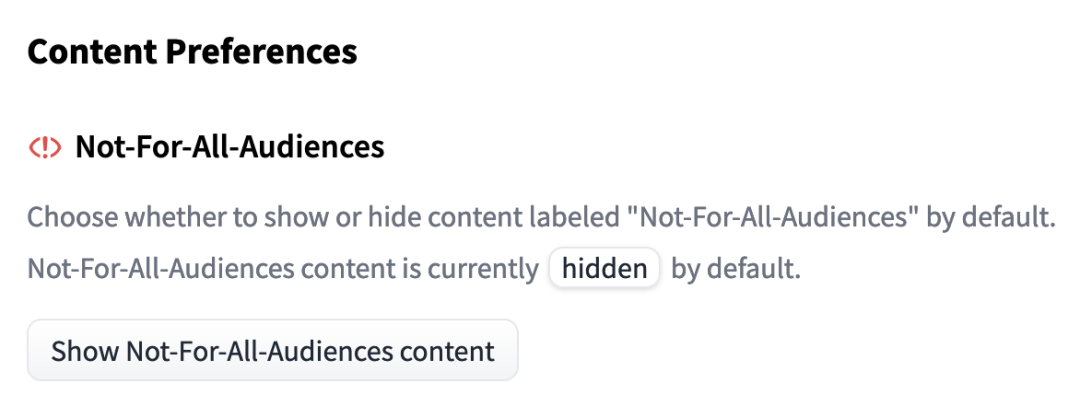
Task: Select the Content Preferences heading
Action: click(192, 52)
